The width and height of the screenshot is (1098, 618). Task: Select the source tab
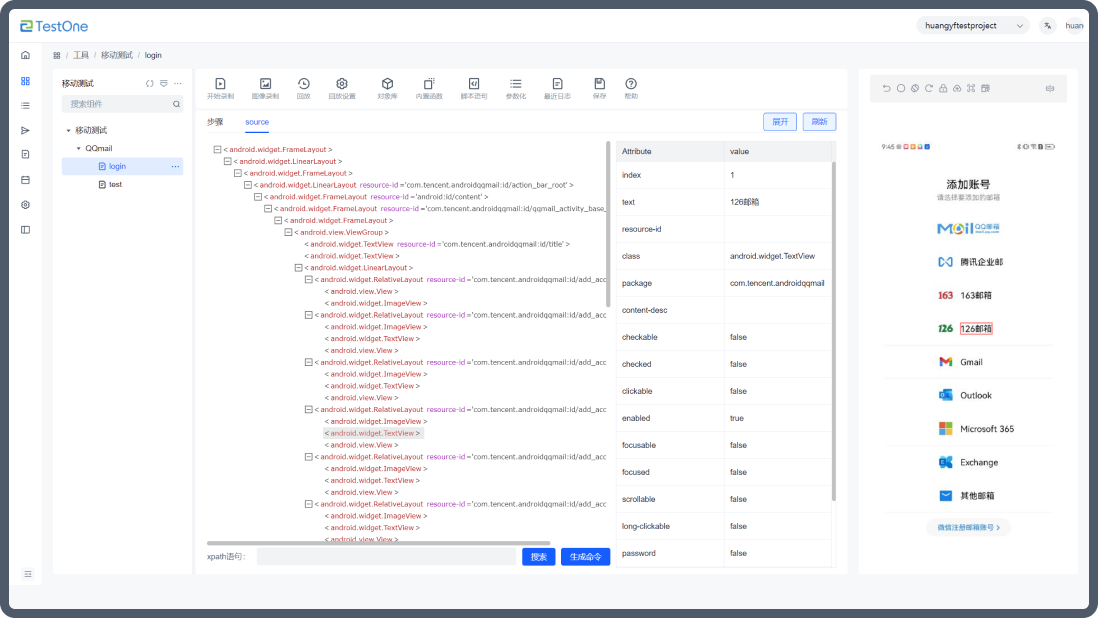tap(257, 122)
